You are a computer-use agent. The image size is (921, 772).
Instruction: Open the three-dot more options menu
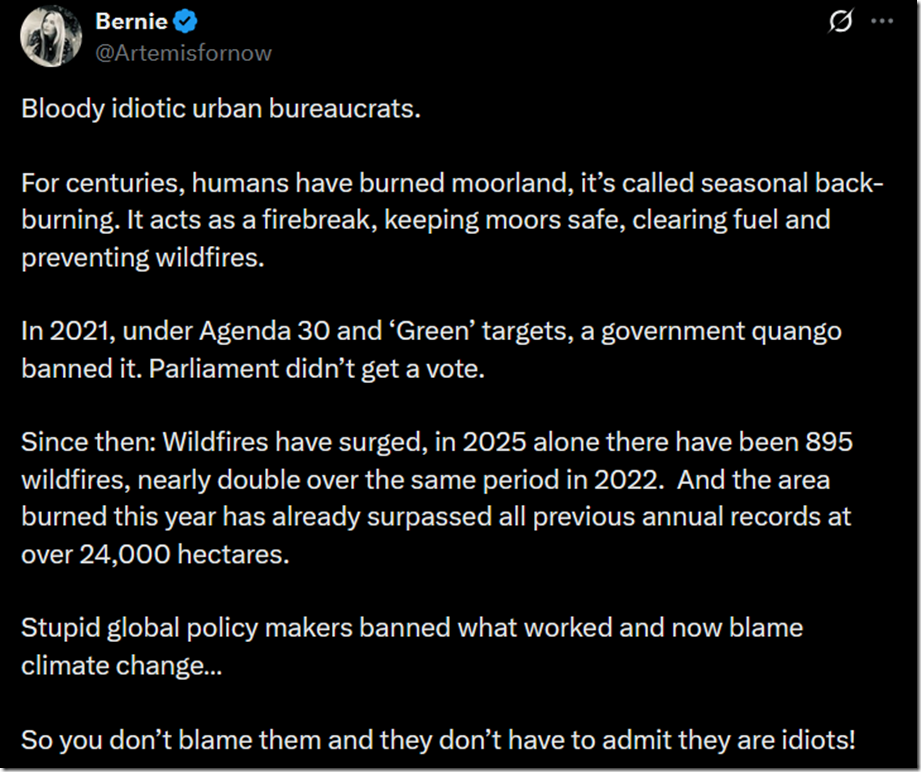click(x=881, y=24)
